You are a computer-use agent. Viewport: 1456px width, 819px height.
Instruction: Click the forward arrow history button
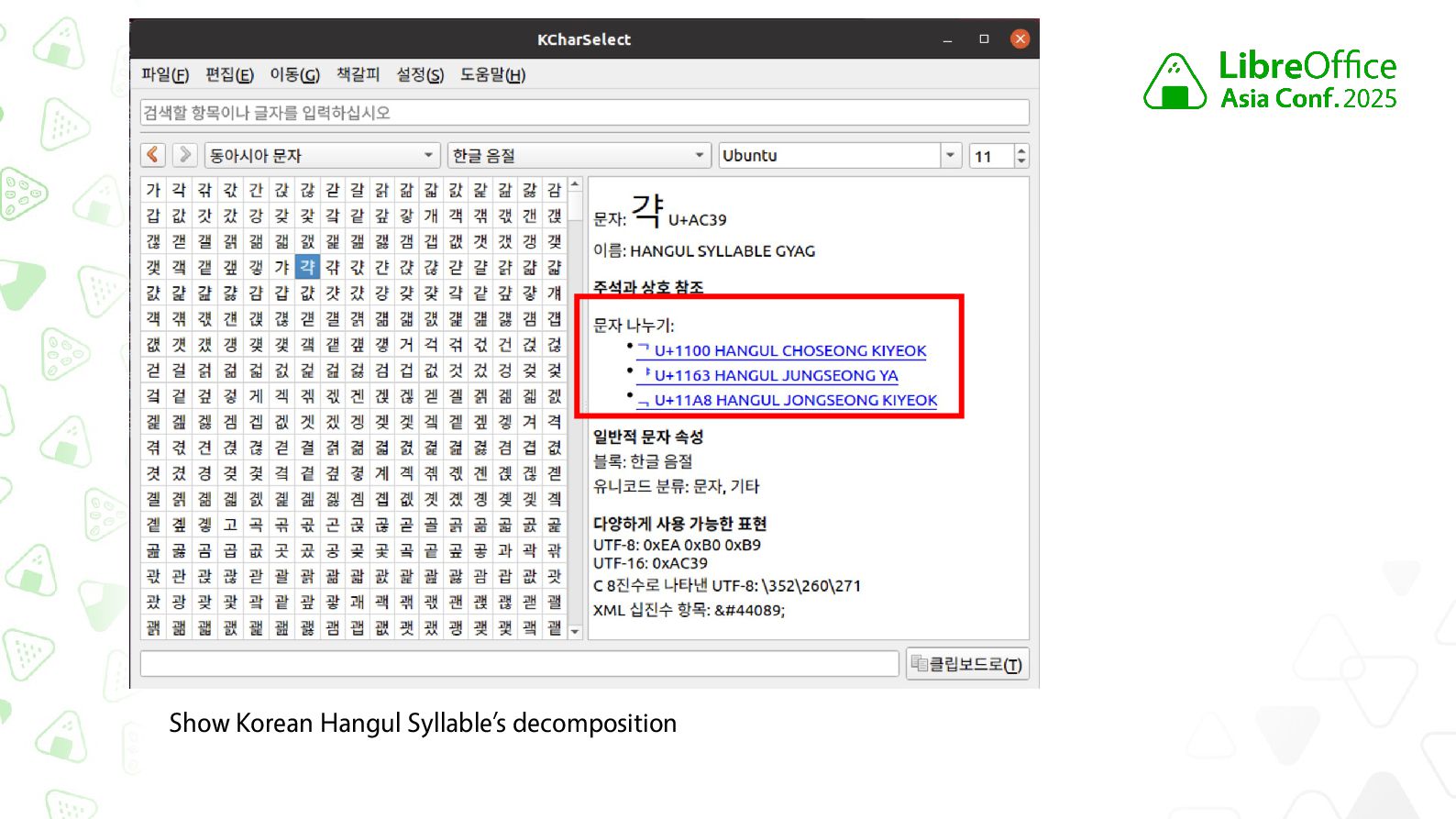[184, 155]
